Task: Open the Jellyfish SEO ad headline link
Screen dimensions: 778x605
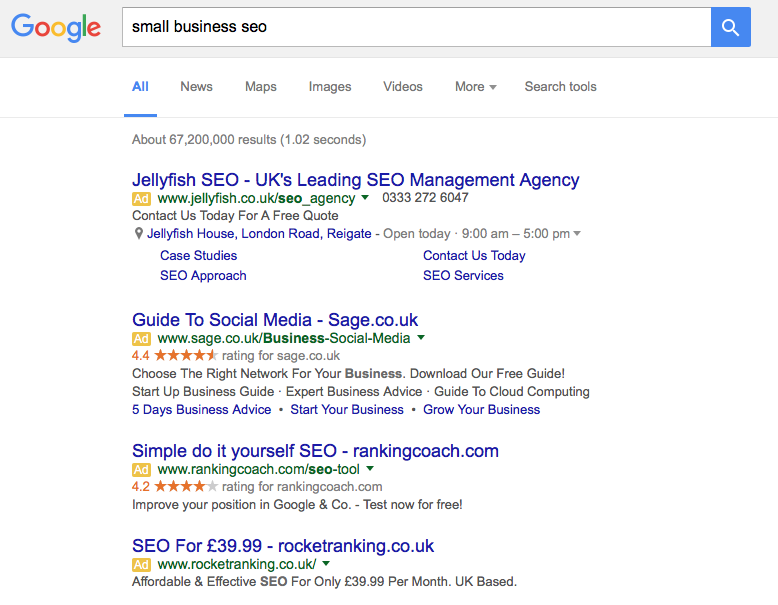Action: (356, 180)
